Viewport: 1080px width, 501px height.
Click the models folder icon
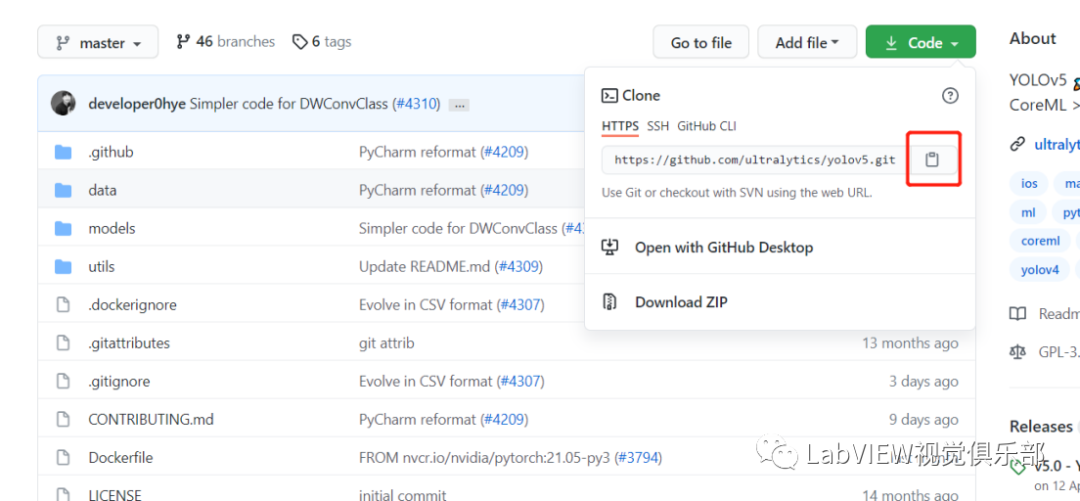(x=63, y=228)
